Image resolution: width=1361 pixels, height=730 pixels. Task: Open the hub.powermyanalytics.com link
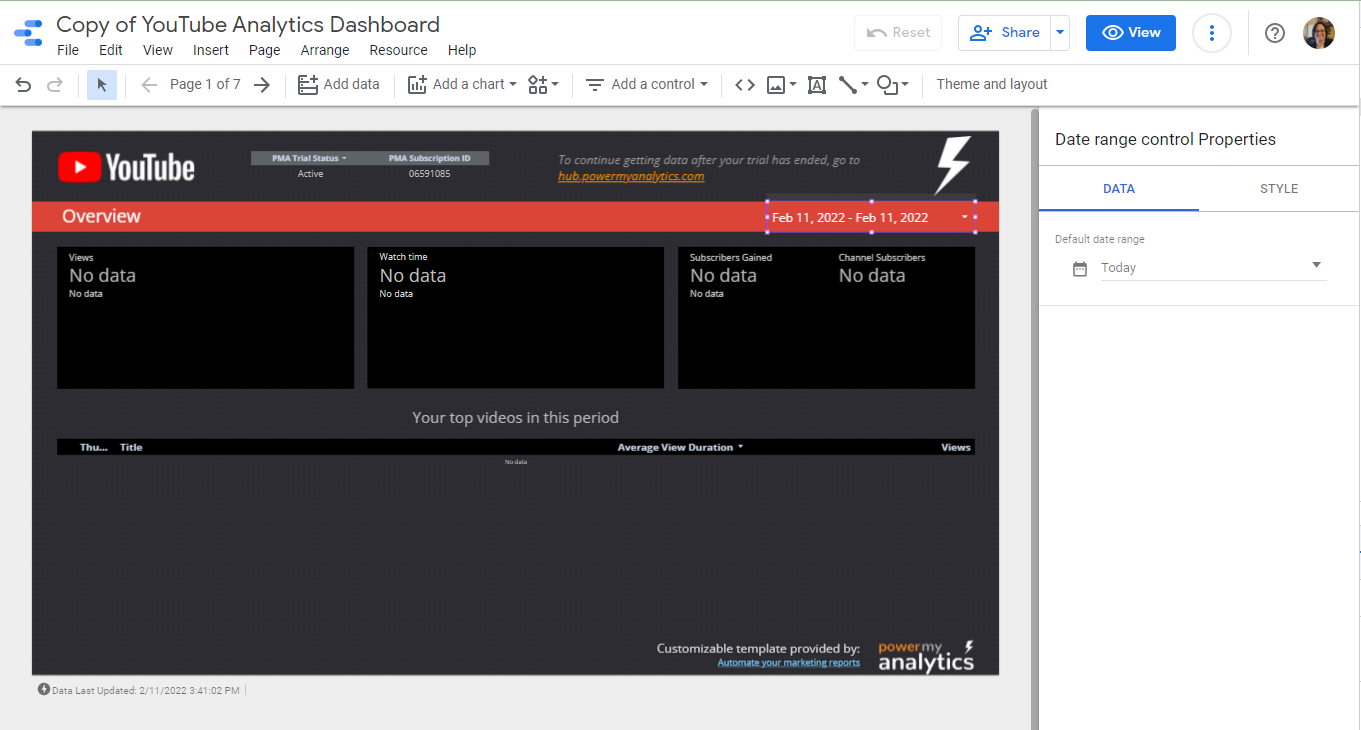(631, 176)
